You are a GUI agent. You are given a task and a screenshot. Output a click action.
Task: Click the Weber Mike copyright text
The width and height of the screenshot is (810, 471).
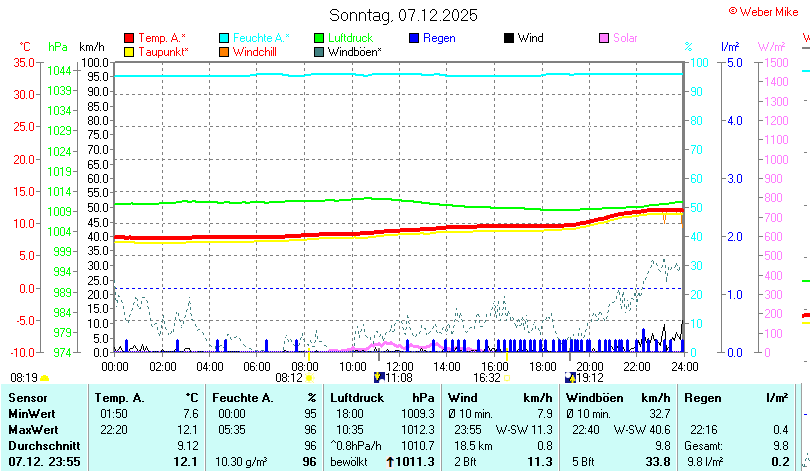click(768, 10)
